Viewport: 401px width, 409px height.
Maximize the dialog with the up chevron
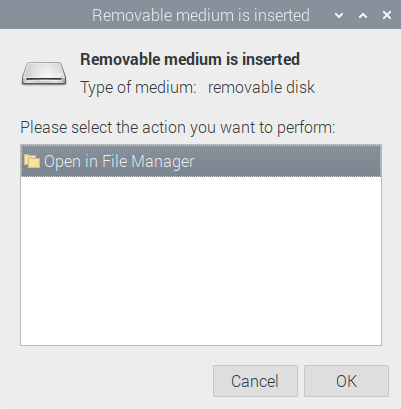[x=363, y=15]
